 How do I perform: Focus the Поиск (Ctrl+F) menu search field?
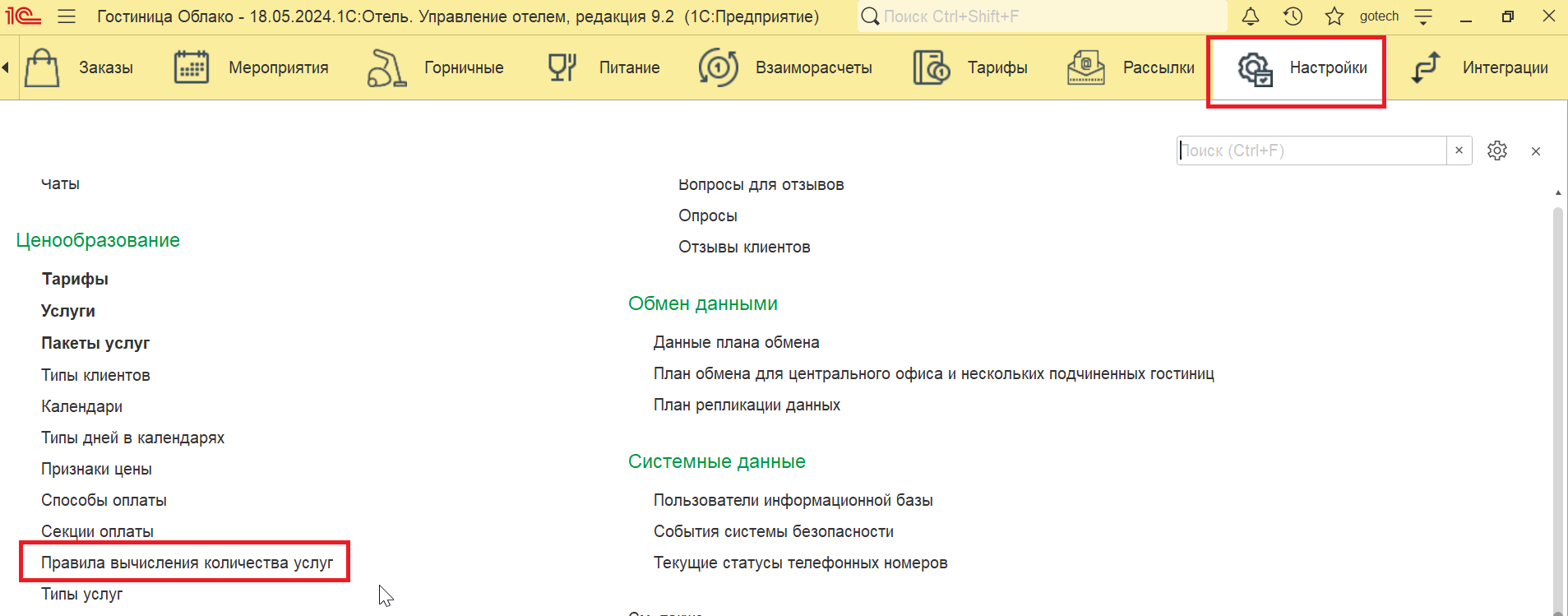click(1311, 151)
